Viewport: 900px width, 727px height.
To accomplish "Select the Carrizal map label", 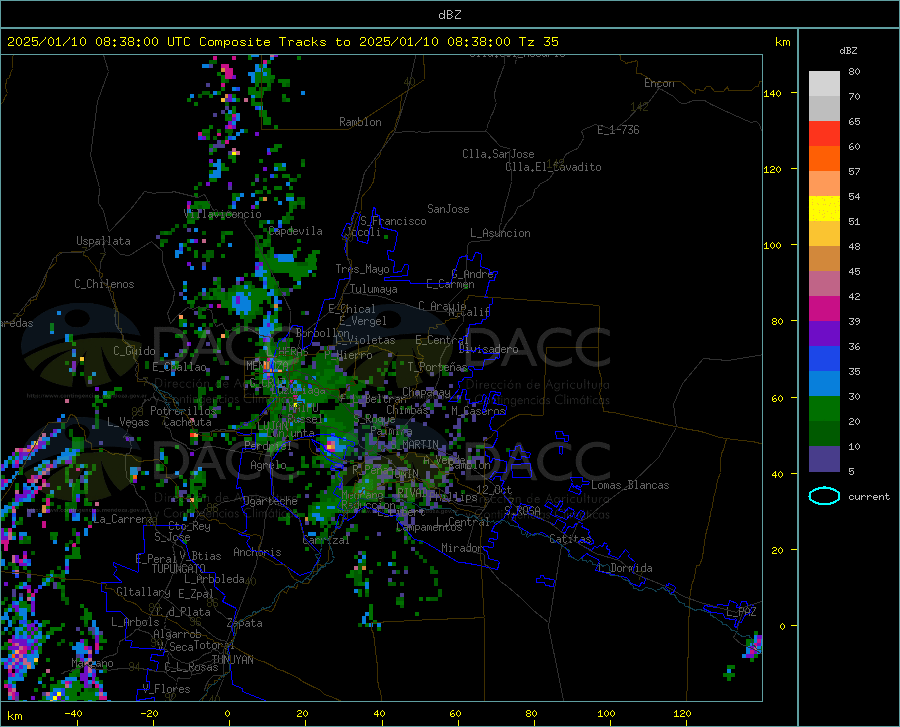I will tap(325, 541).
